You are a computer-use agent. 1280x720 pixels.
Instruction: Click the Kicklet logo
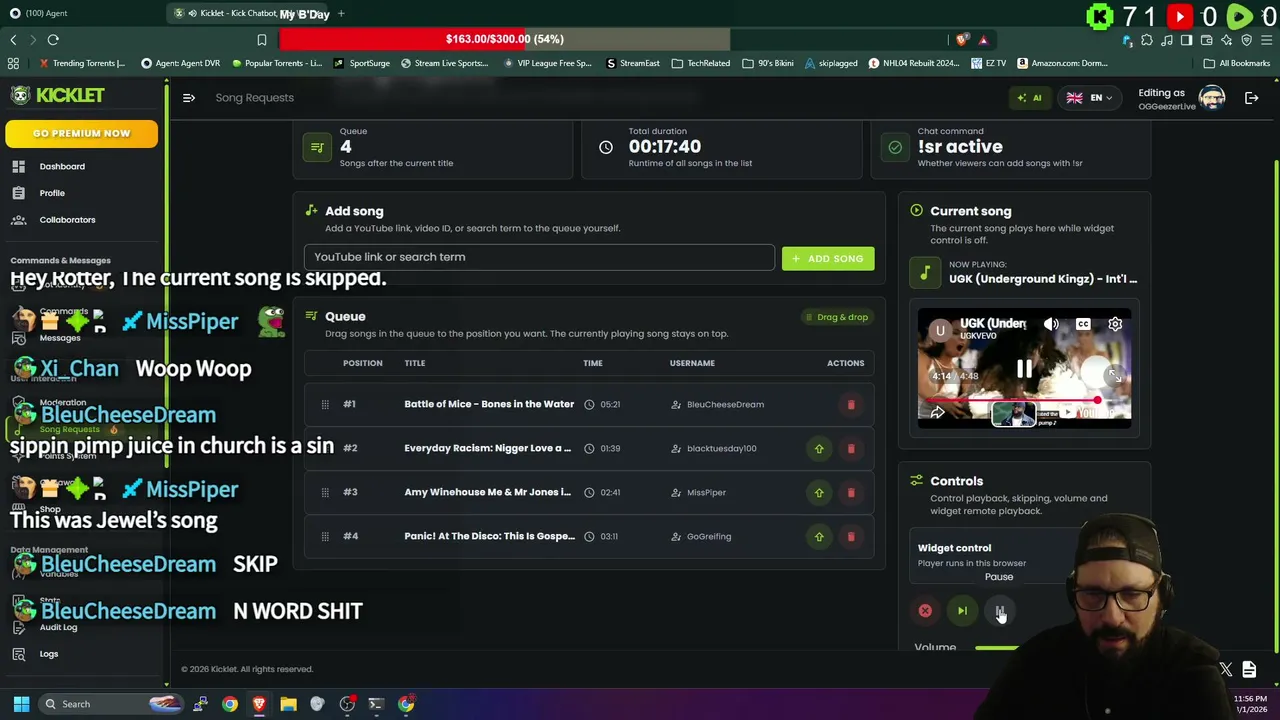[x=57, y=95]
